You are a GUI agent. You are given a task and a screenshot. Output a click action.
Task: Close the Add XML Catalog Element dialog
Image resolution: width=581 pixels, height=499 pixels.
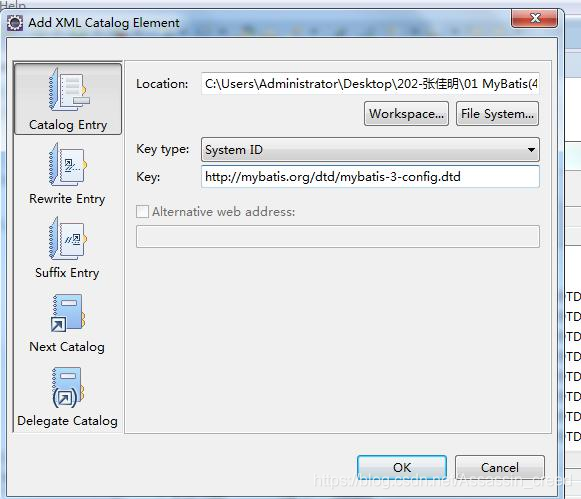pyautogui.click(x=534, y=18)
